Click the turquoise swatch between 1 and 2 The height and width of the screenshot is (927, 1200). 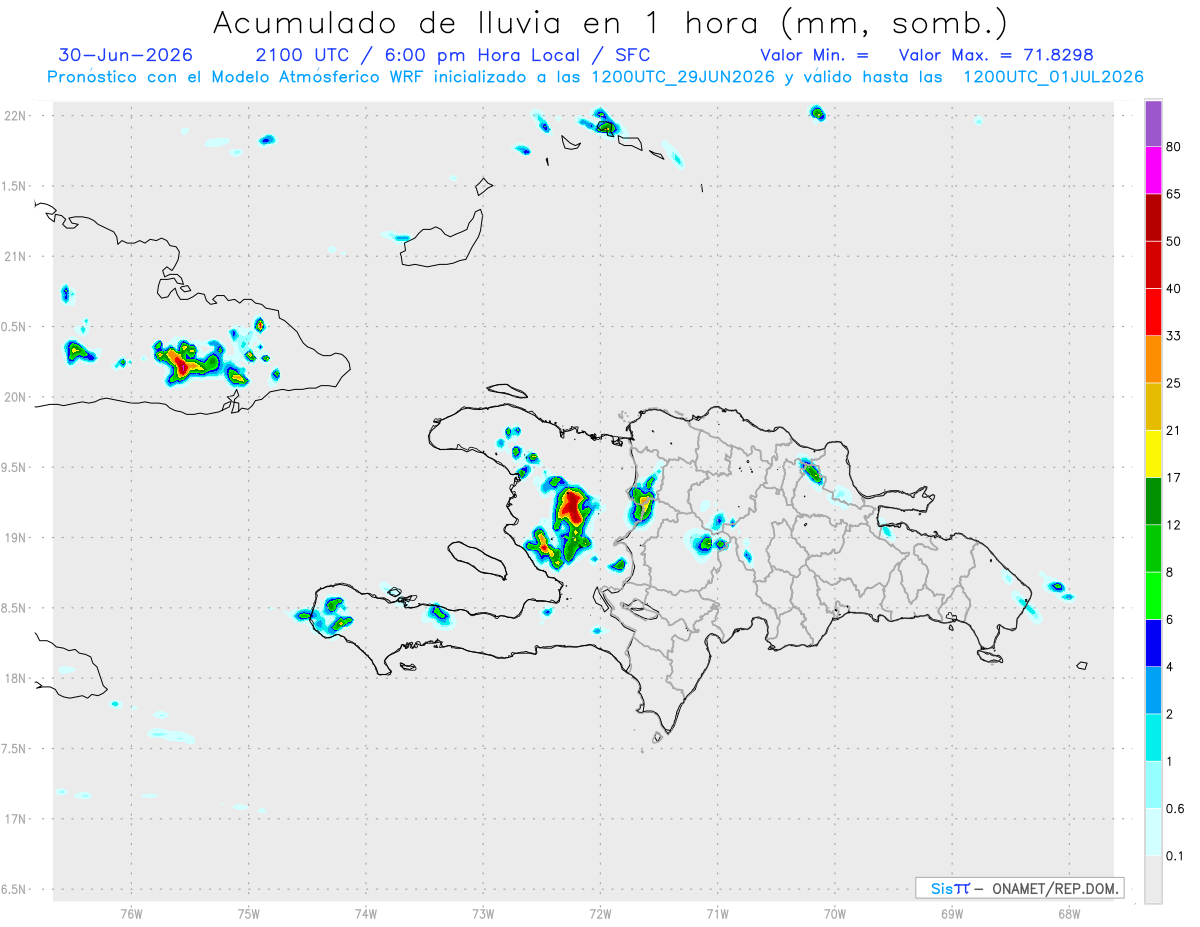[x=1153, y=738]
